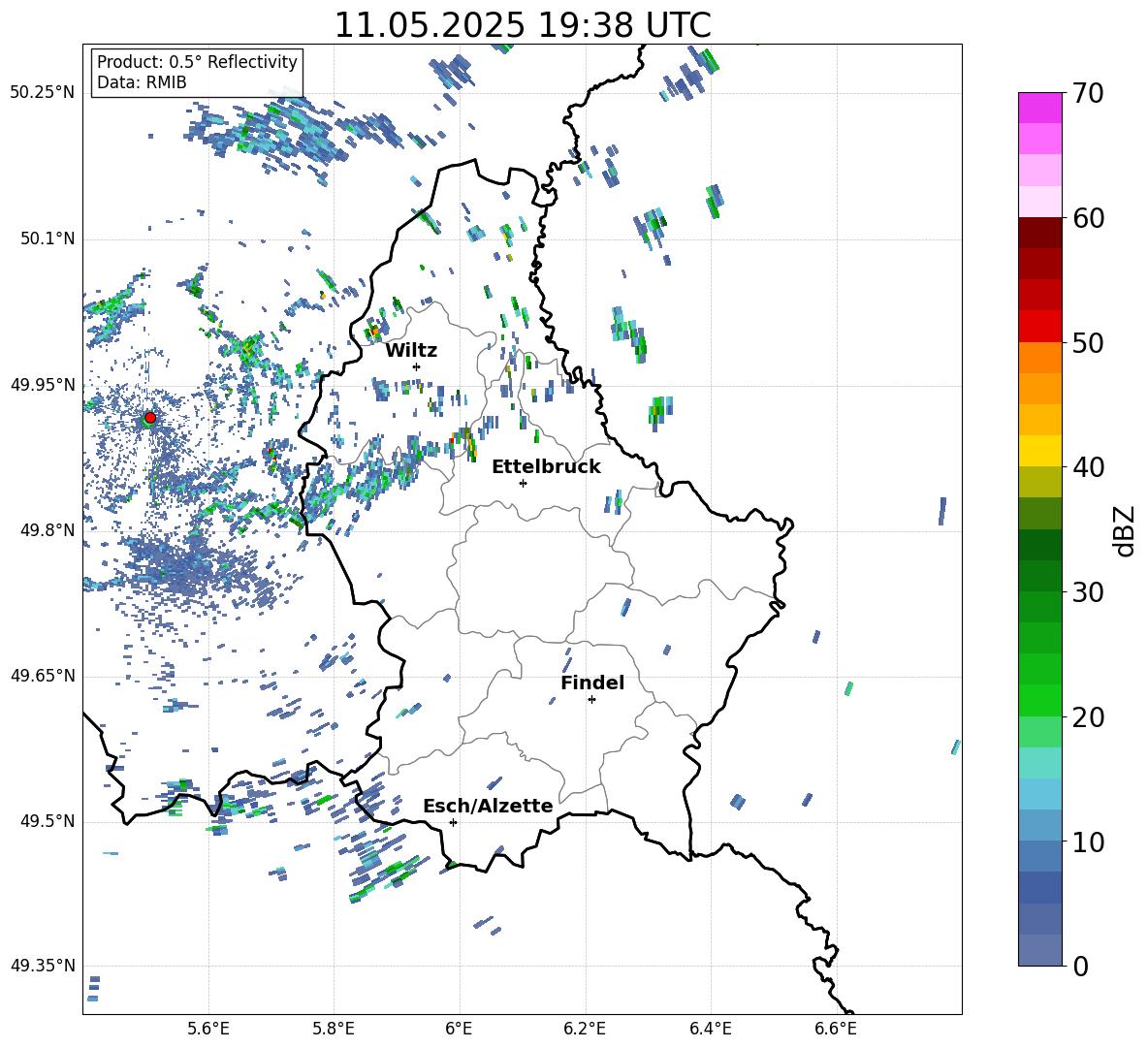Click the red radar site marker
This screenshot has height=1048, width=1148.
(150, 418)
